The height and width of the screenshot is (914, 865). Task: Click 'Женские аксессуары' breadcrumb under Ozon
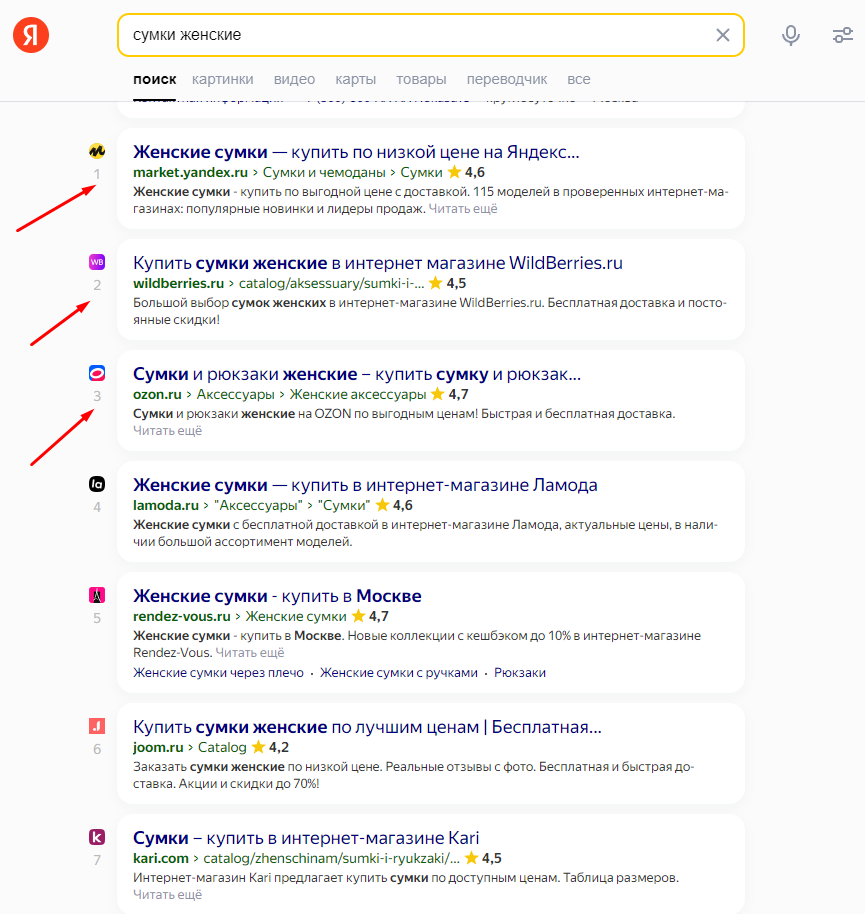tap(358, 394)
